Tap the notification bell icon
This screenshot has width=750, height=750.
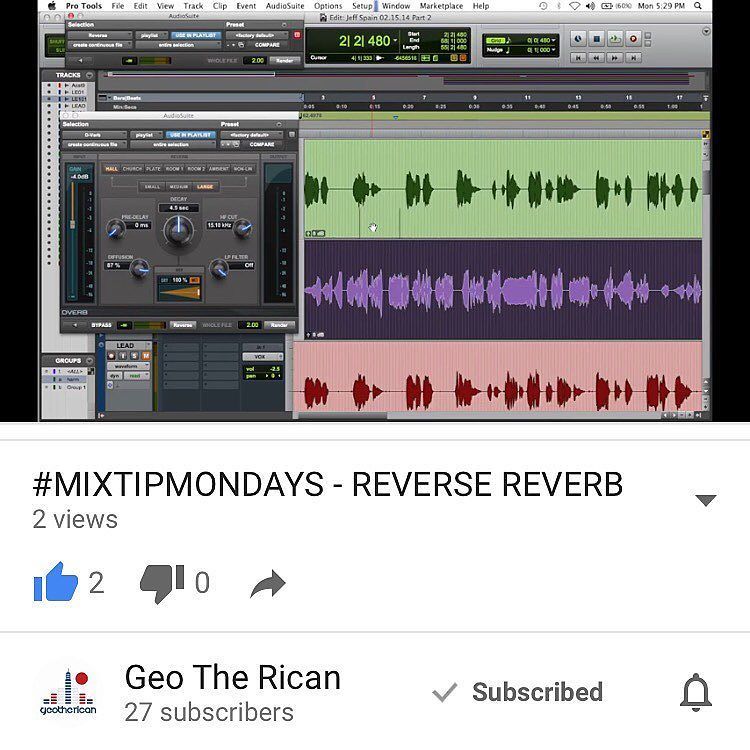[696, 692]
